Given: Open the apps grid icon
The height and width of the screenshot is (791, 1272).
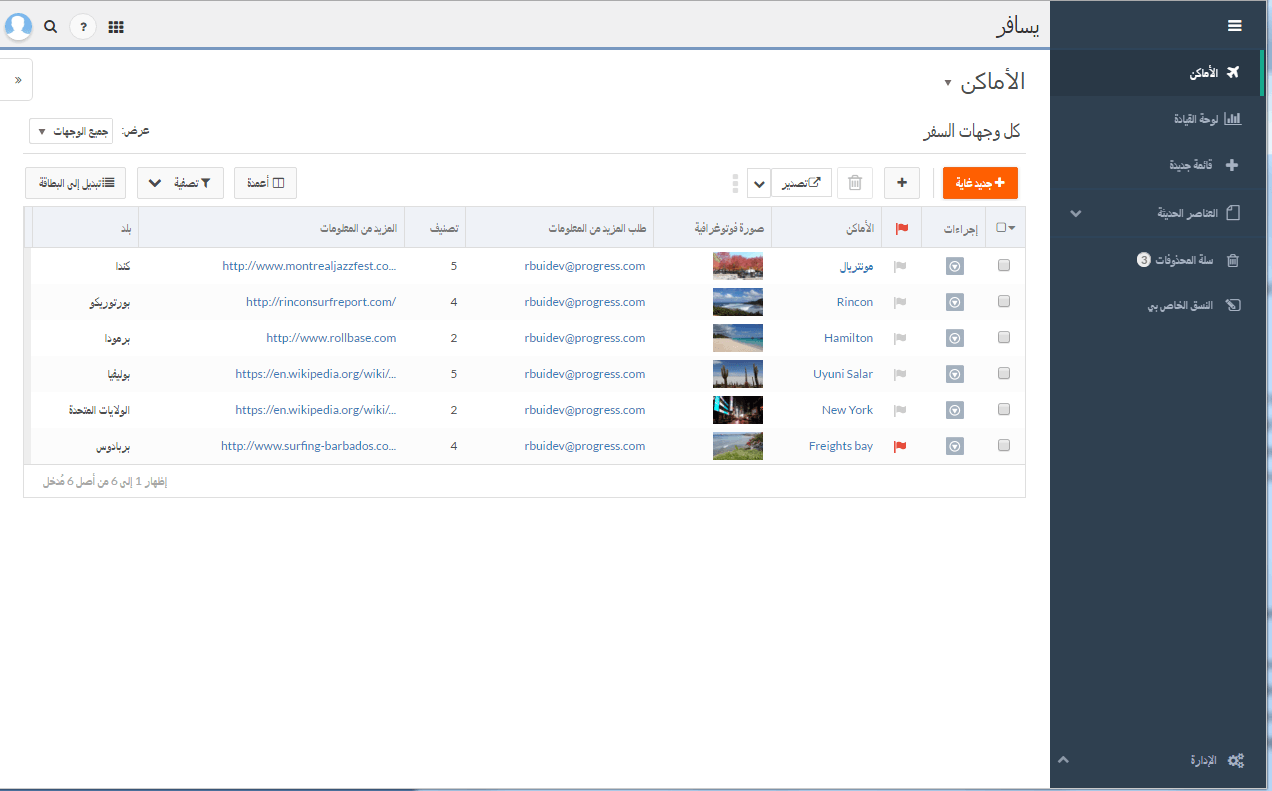Looking at the screenshot, I should pos(116,27).
